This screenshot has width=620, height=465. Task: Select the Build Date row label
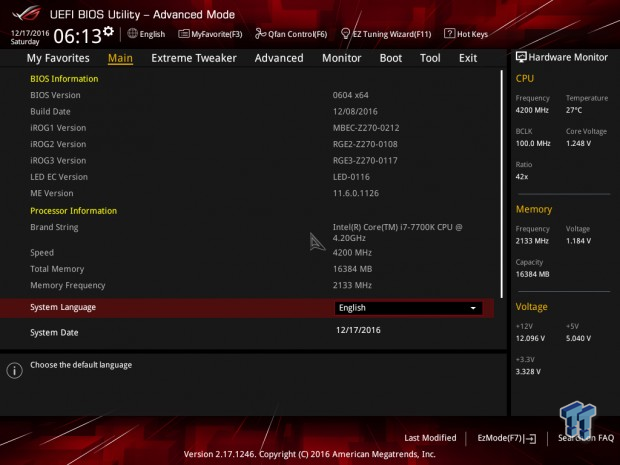click(x=50, y=112)
